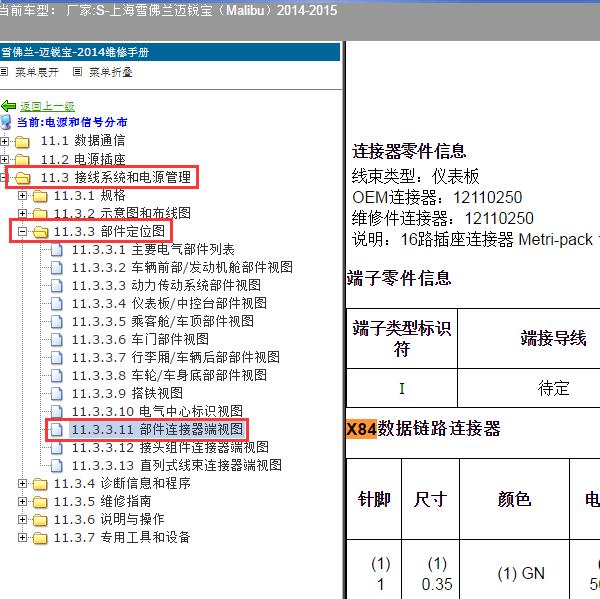Screen dimensions: 600x599
Task: Click page icon of 11.3.3.8 车轮/车身底部部件视图
Action: tap(57, 375)
